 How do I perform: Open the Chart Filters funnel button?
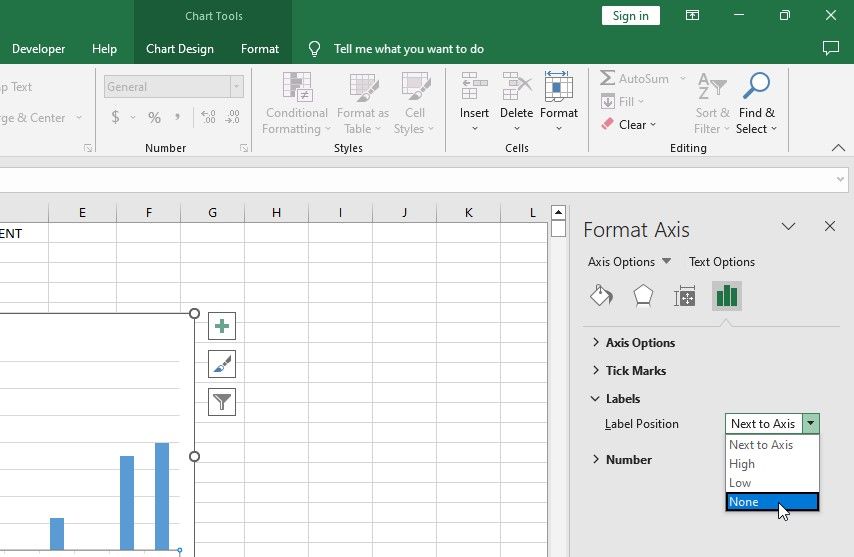[x=222, y=402]
